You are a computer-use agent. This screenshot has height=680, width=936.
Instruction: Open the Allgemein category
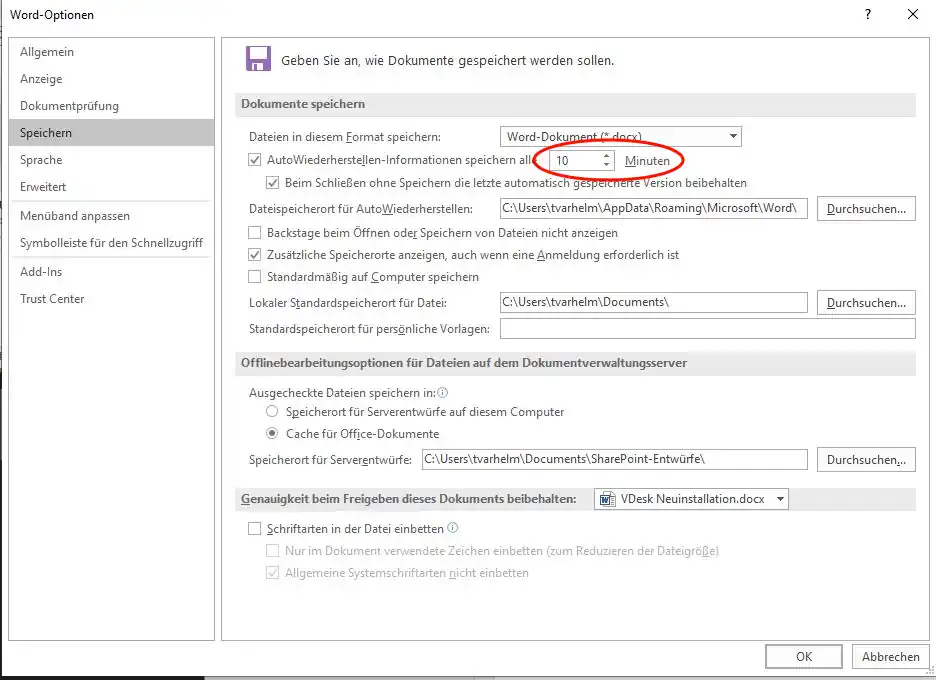[x=47, y=52]
